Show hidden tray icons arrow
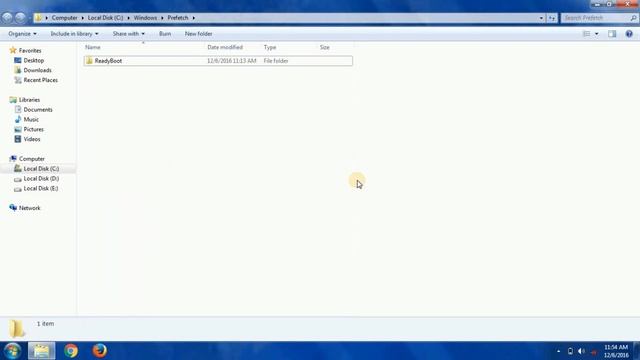The height and width of the screenshot is (360, 640). coord(558,351)
